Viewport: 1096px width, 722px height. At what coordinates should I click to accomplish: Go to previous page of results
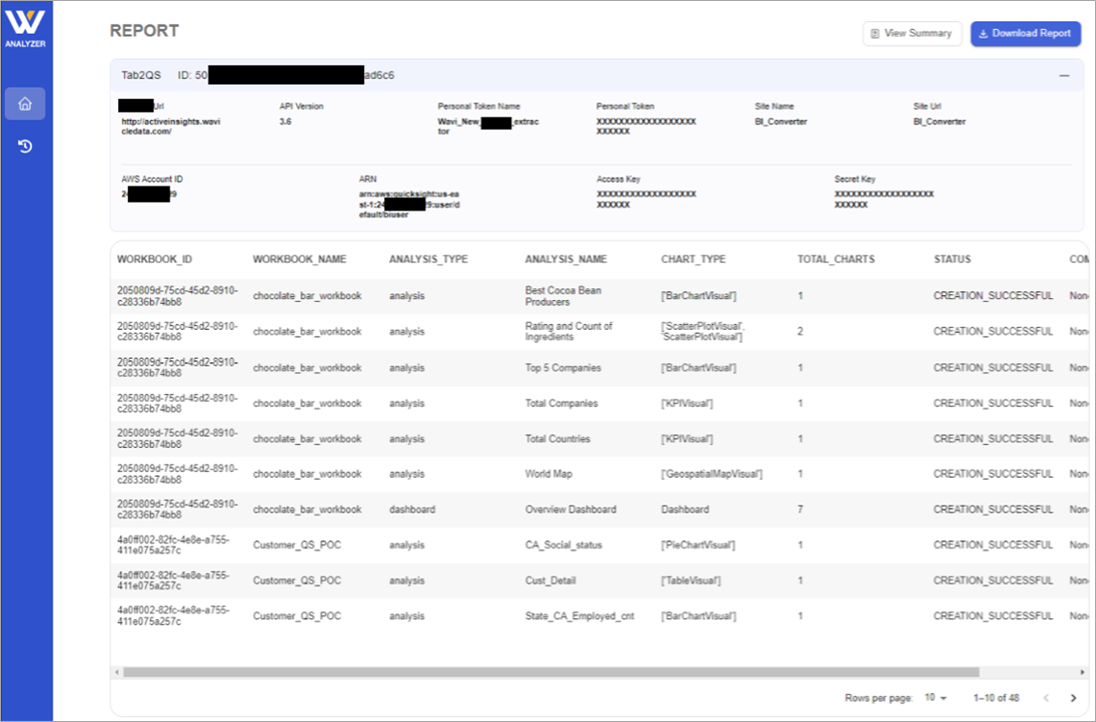[1046, 698]
